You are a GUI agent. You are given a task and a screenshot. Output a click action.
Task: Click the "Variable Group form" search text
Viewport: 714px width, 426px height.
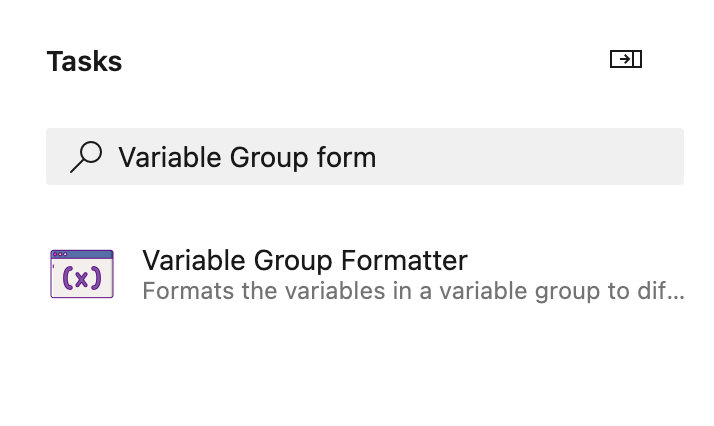247,157
